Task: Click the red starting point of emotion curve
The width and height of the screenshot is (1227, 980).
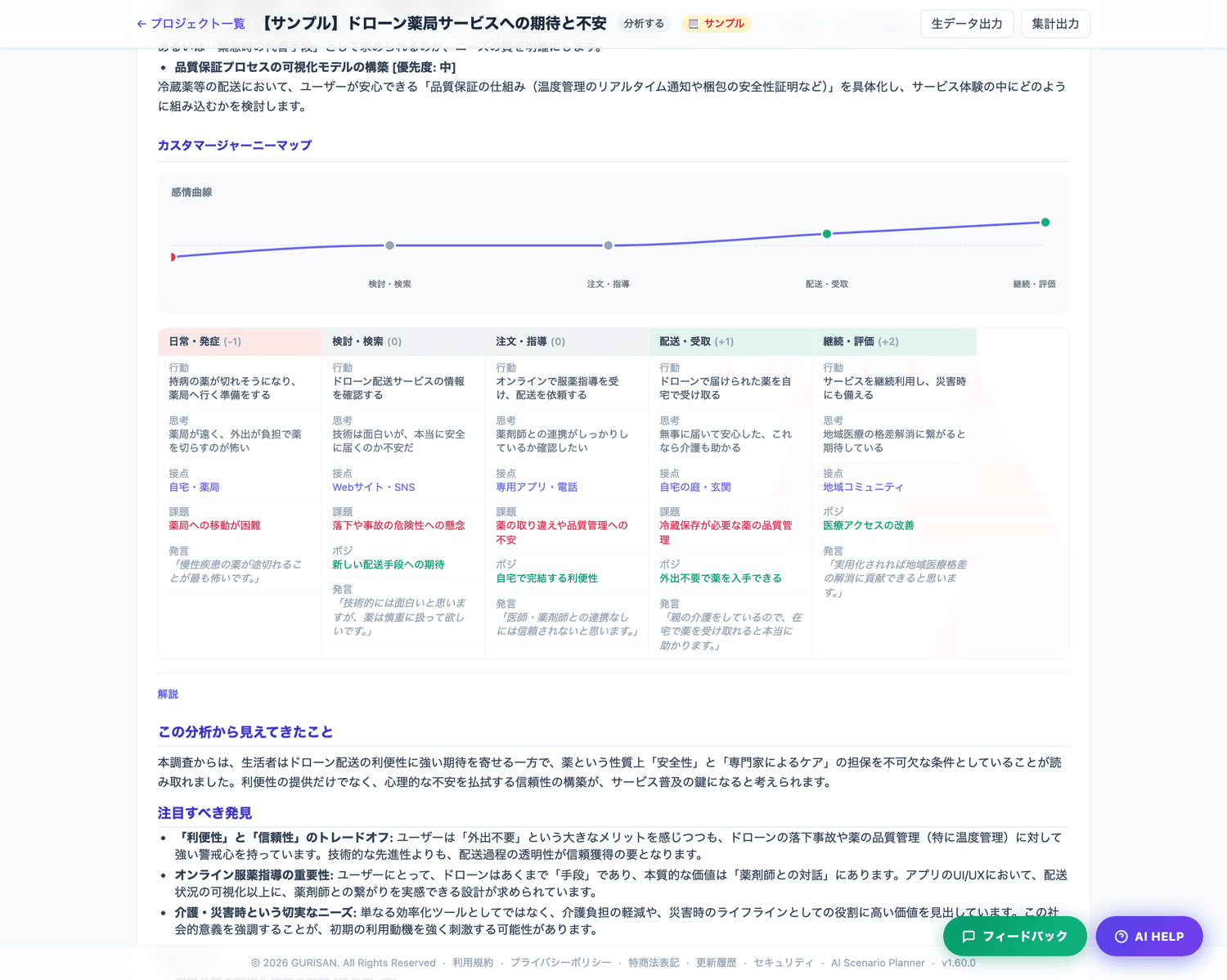Action: 173,257
